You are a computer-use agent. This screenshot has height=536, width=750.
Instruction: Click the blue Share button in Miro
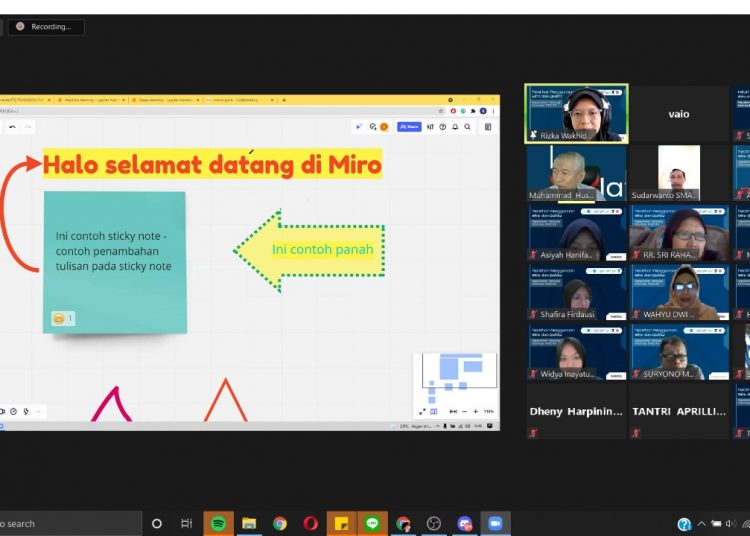(409, 127)
